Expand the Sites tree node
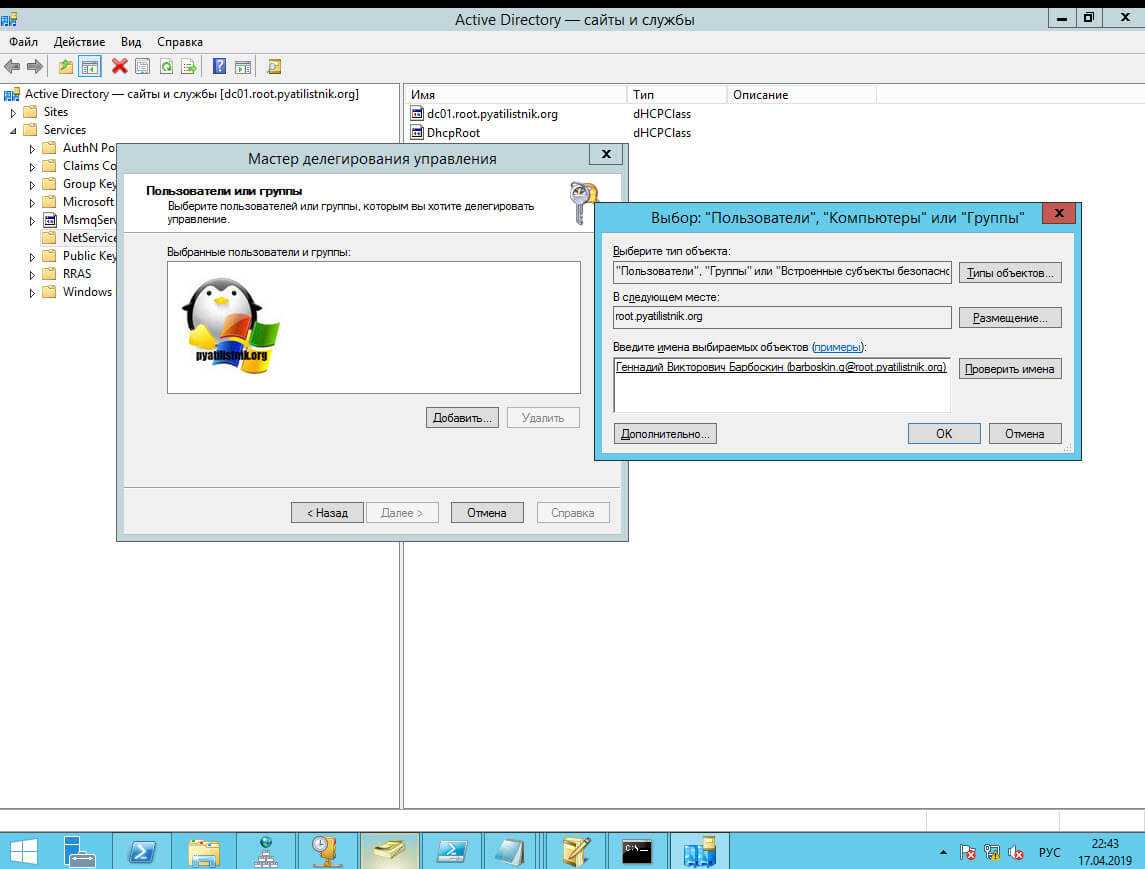 14,112
